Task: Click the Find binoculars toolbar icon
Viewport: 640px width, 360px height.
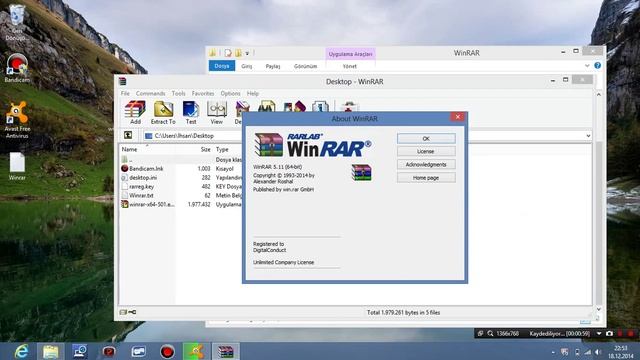Action: click(x=267, y=106)
